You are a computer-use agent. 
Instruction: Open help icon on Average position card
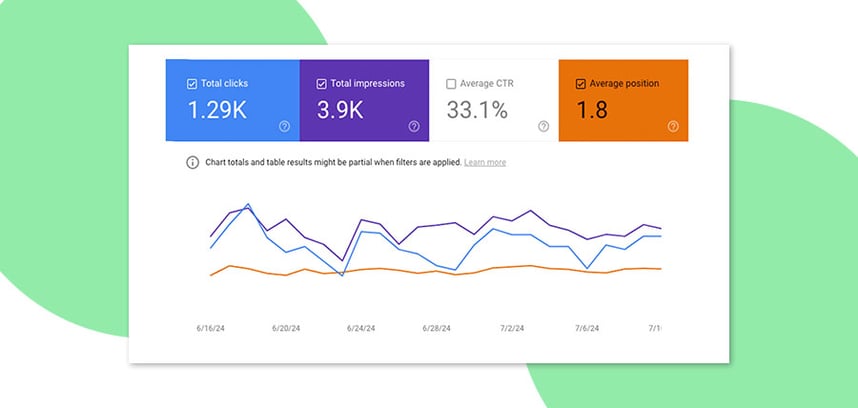(x=673, y=126)
